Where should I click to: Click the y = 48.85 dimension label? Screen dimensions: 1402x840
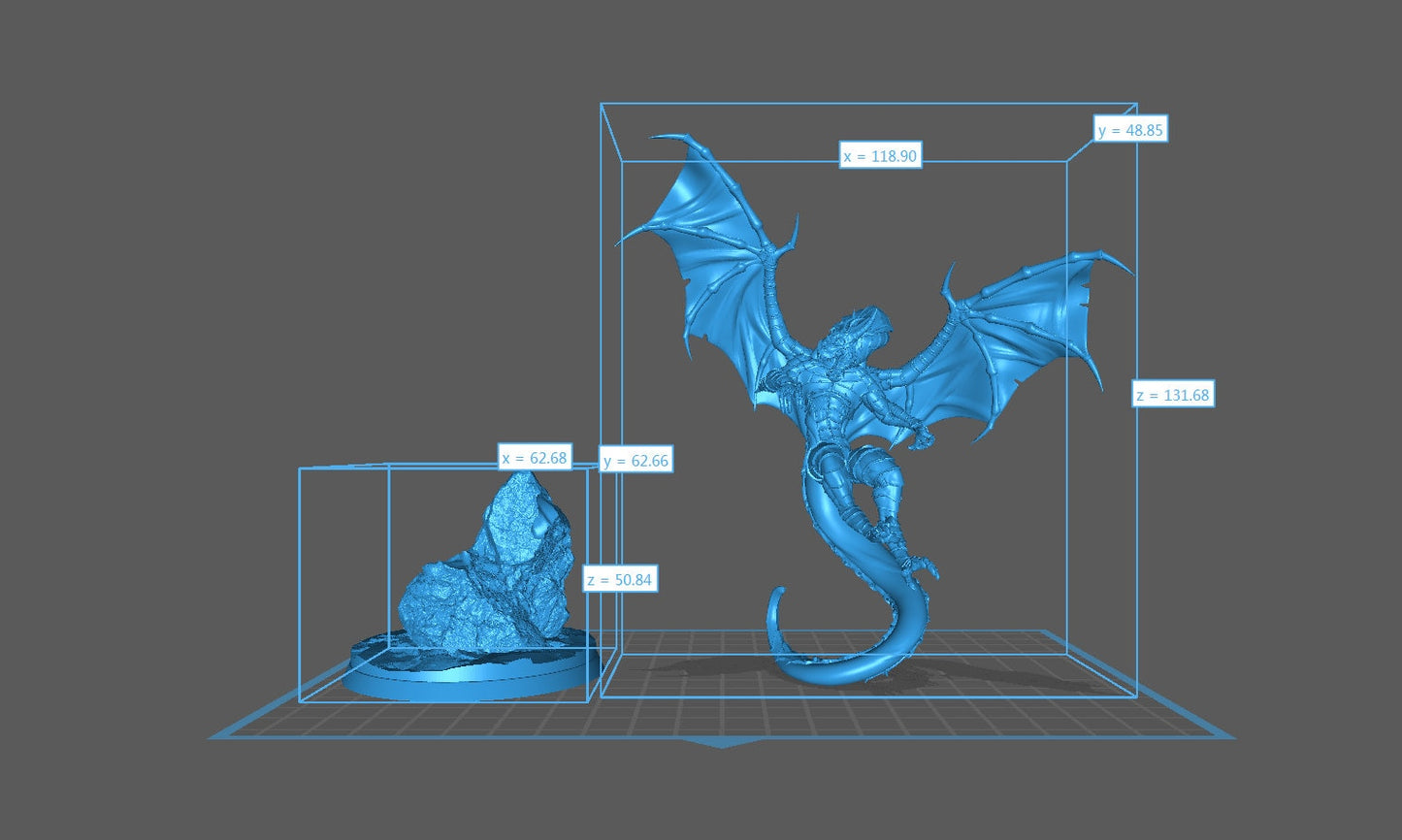tap(1131, 128)
